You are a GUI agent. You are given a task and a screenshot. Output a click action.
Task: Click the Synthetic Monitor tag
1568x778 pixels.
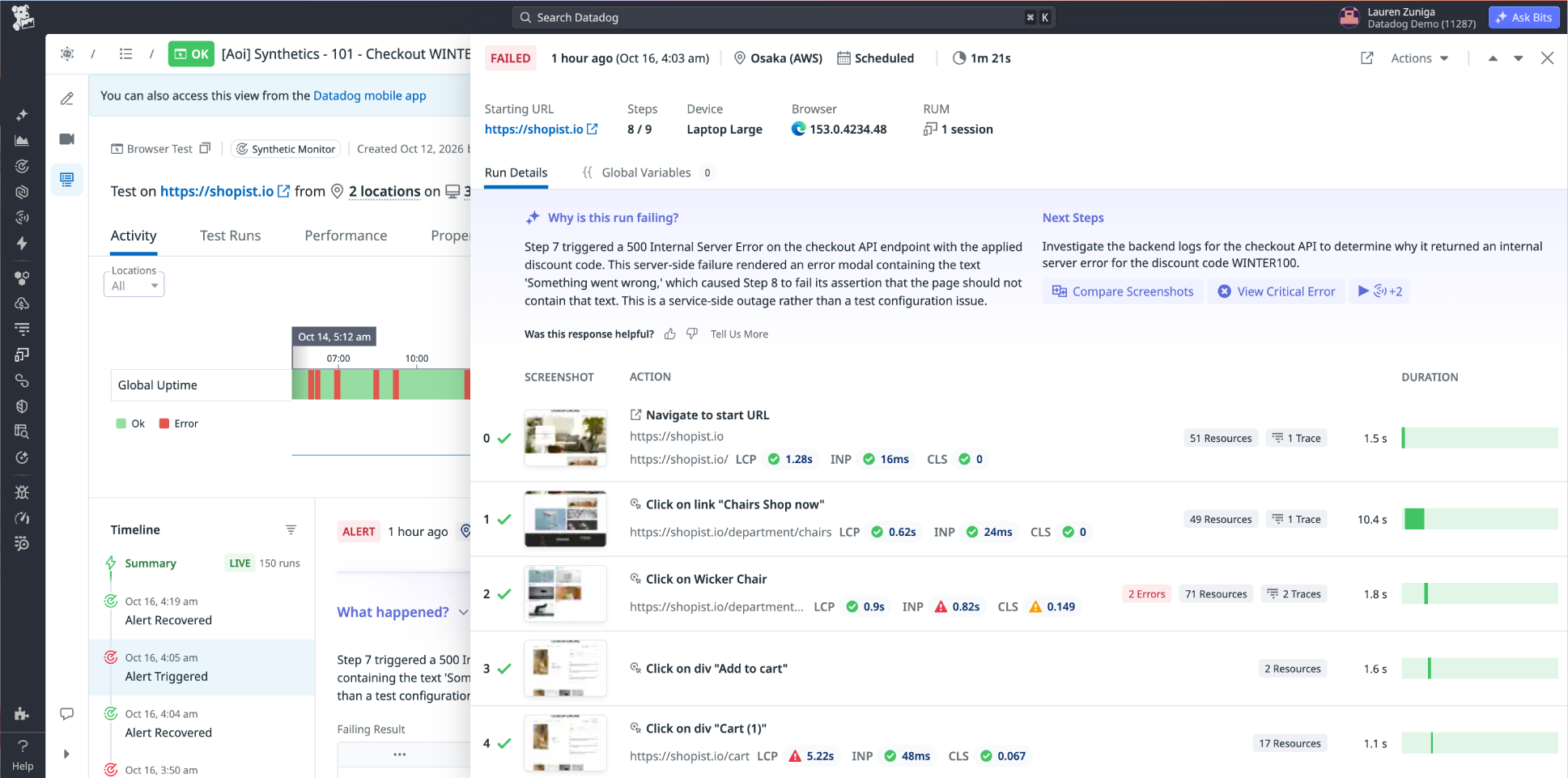(286, 149)
